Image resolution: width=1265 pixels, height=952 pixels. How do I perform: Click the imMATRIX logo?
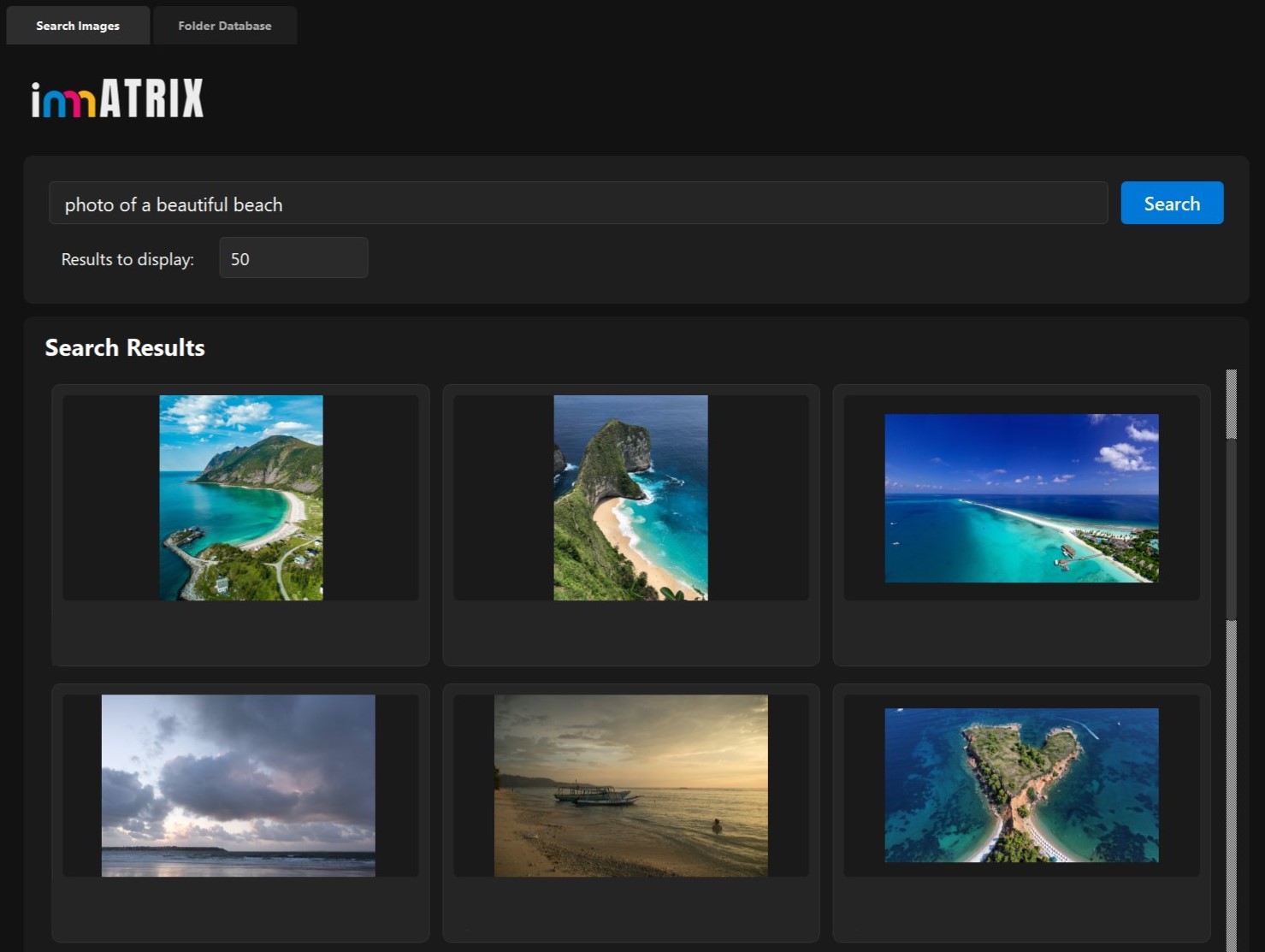(117, 98)
